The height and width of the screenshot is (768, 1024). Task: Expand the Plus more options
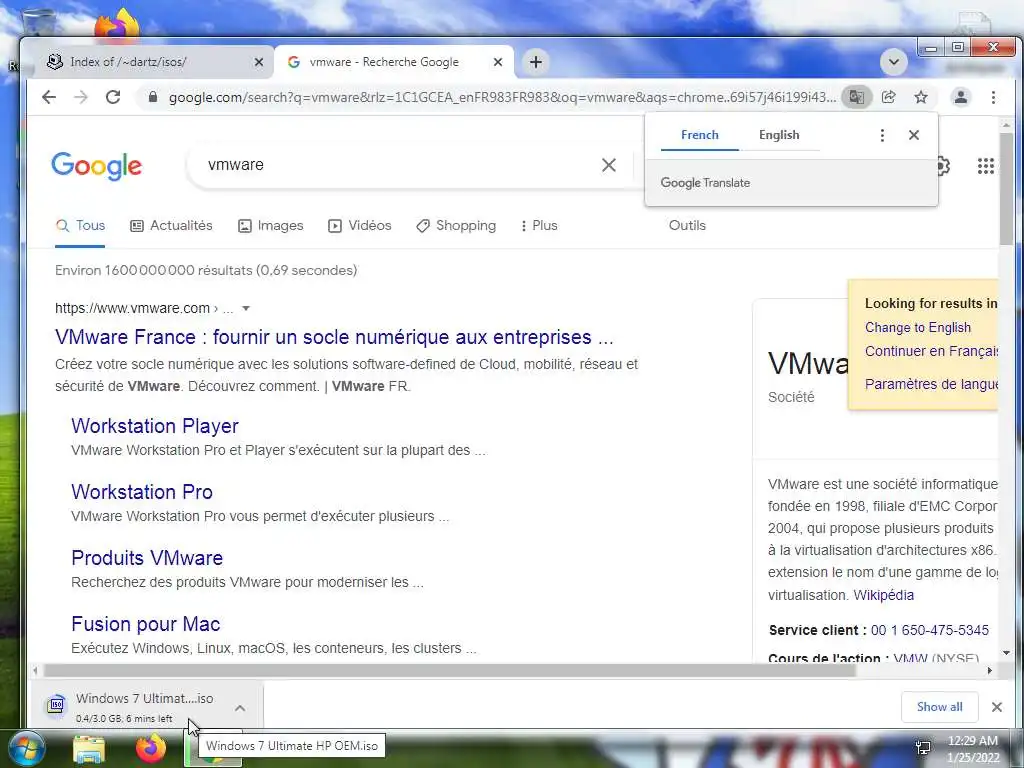pos(539,226)
